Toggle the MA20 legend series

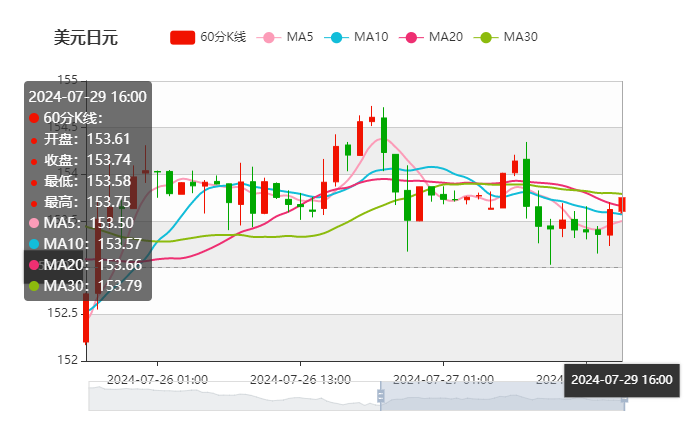431,37
